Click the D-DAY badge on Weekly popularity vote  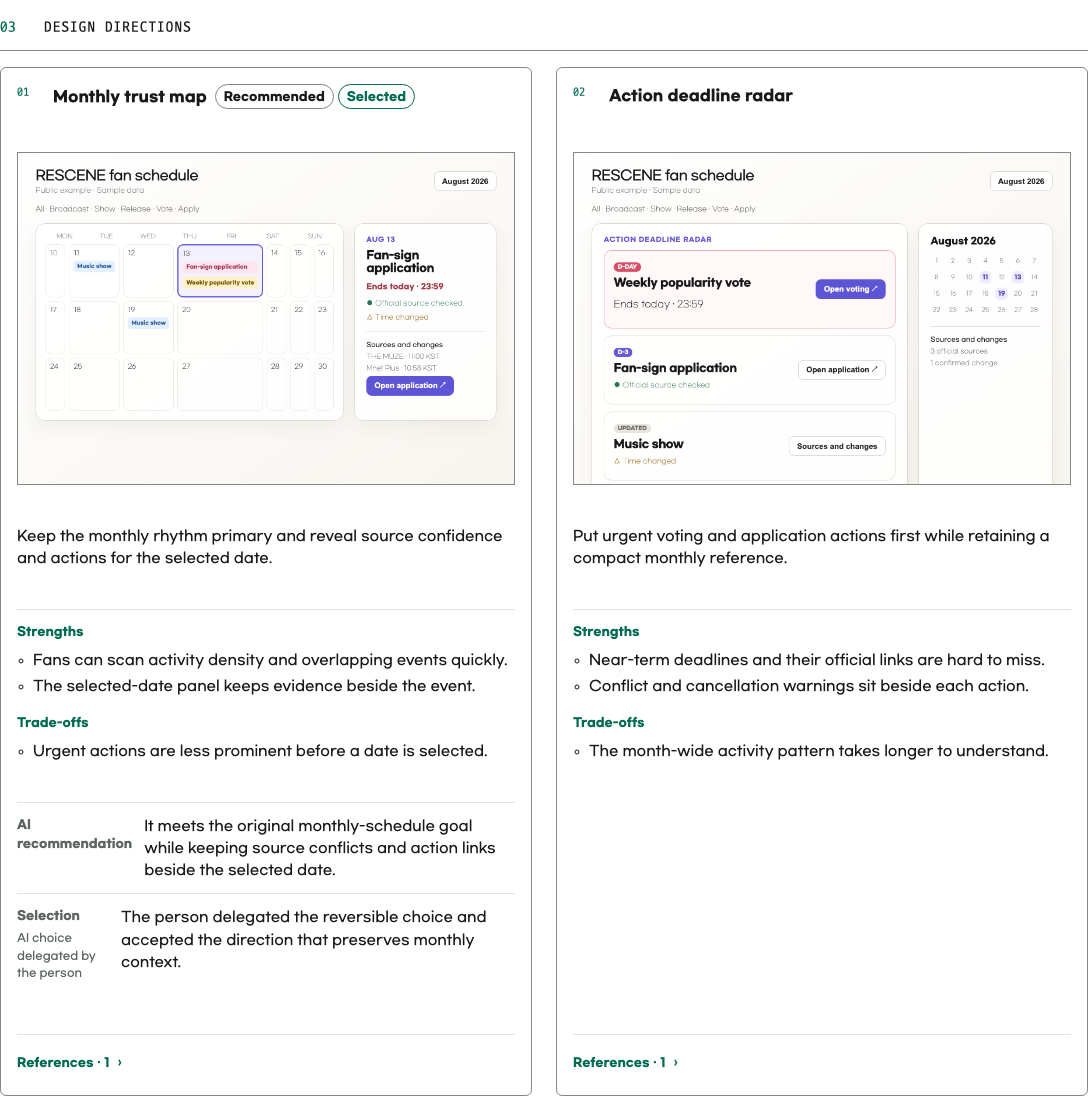pos(627,267)
